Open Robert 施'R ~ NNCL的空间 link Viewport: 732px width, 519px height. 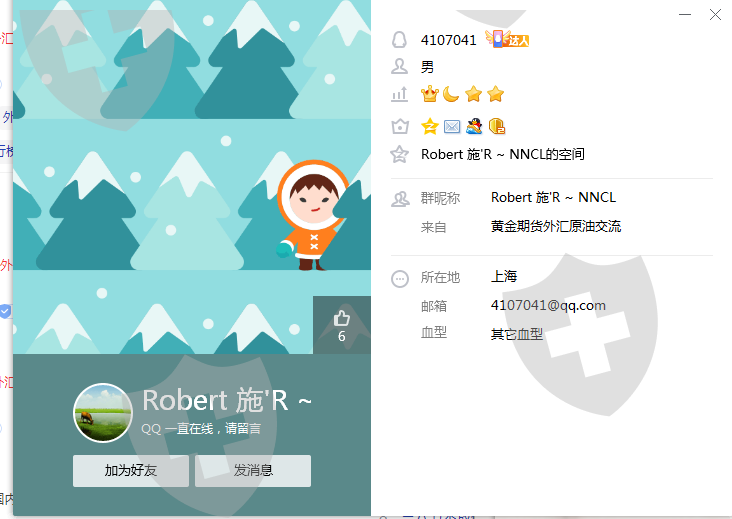pyautogui.click(x=503, y=154)
